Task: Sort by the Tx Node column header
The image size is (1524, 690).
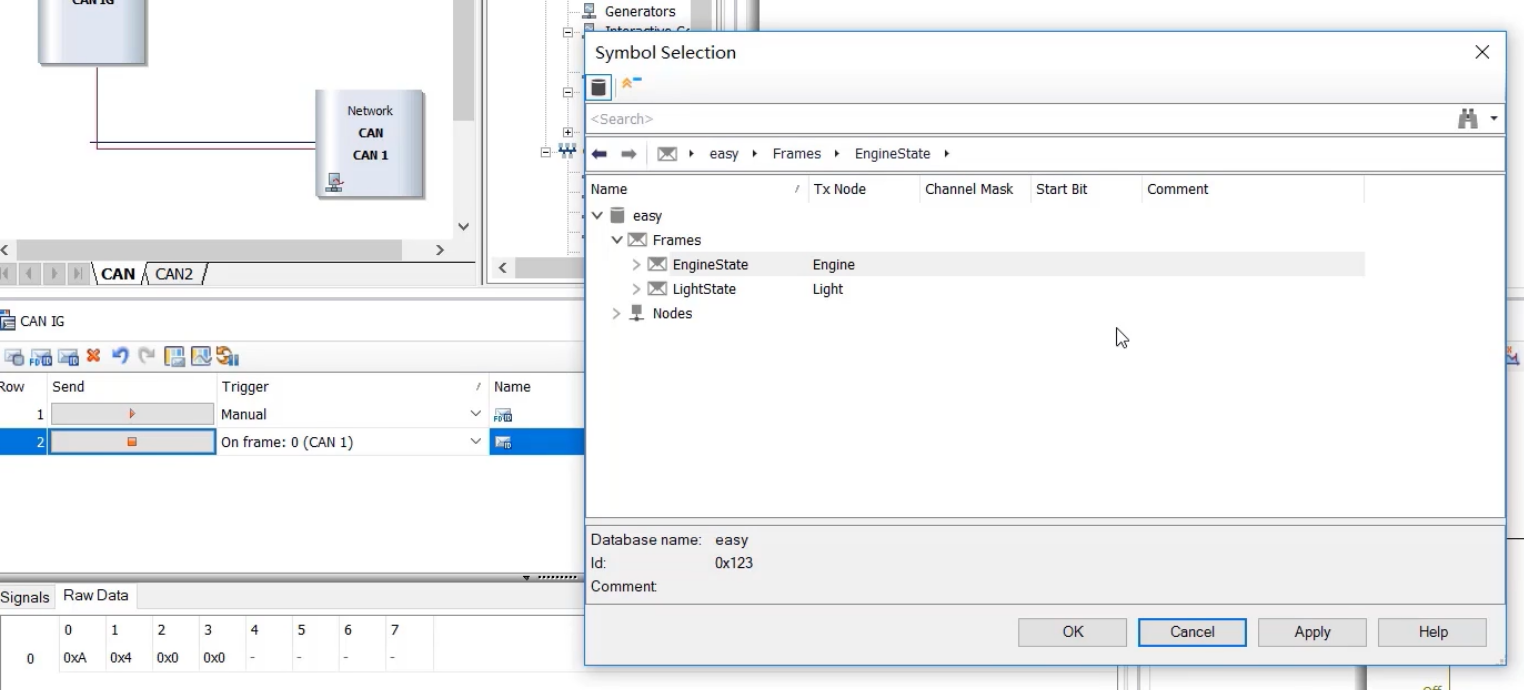Action: [864, 189]
